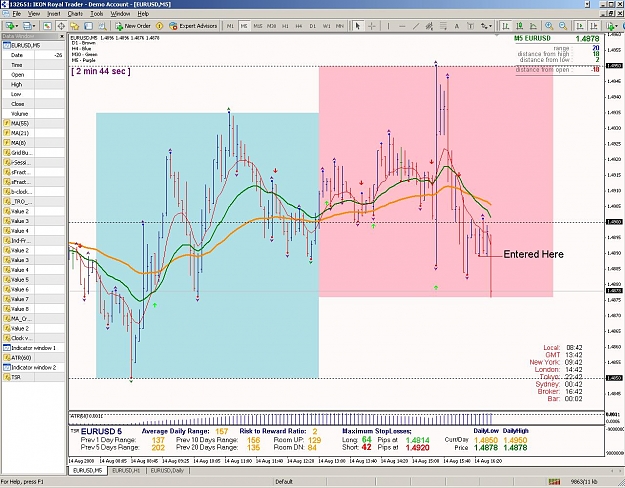This screenshot has width=625, height=488.
Task: Click the Volume row in Data Window
Action: click(33, 114)
